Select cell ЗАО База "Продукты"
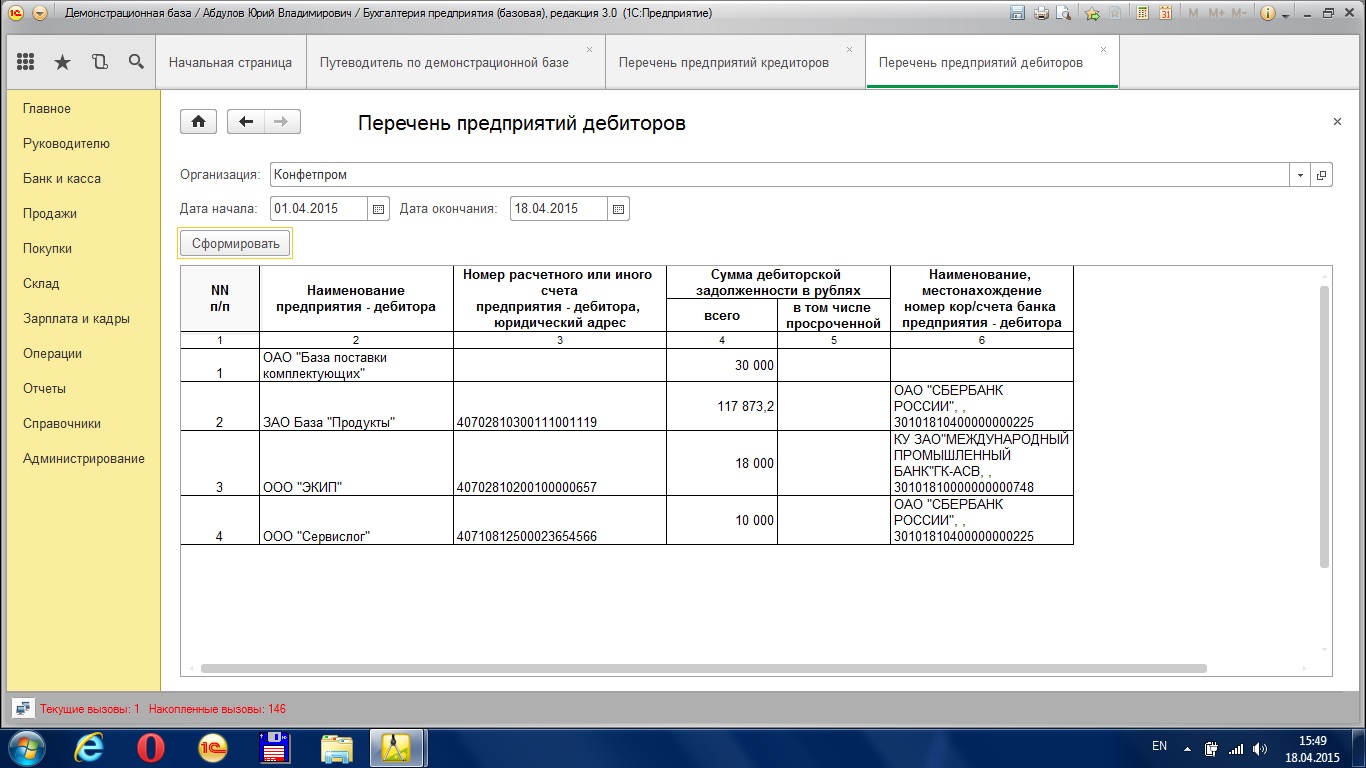 (x=356, y=406)
